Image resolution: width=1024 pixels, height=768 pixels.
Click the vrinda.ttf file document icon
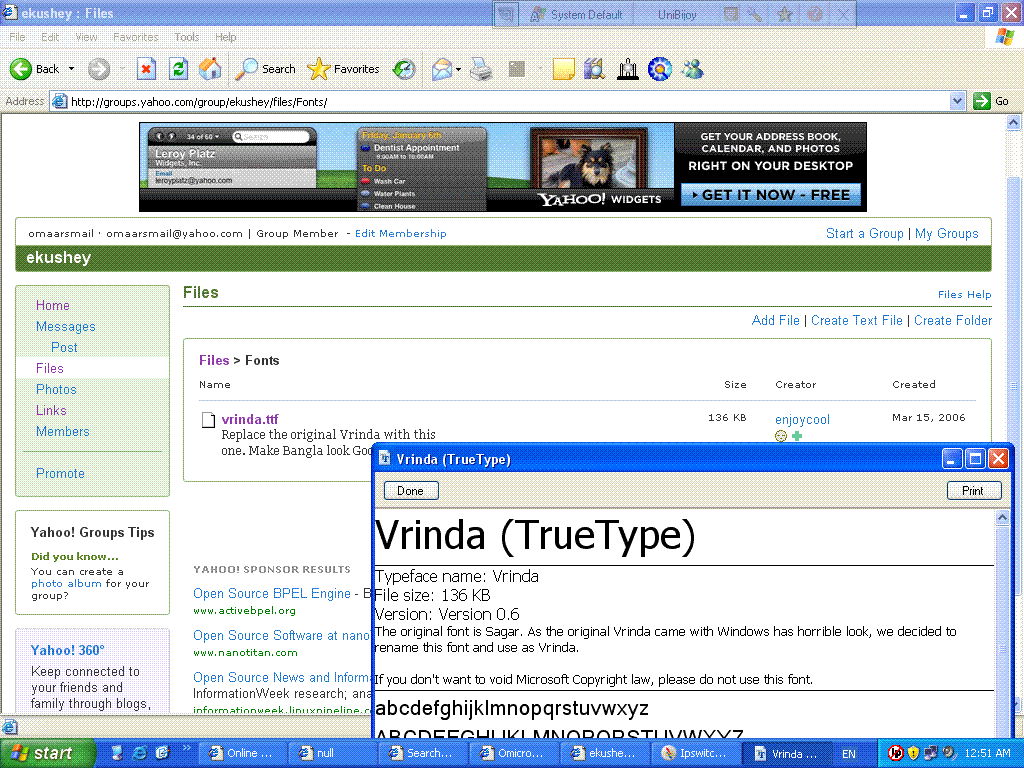point(208,419)
